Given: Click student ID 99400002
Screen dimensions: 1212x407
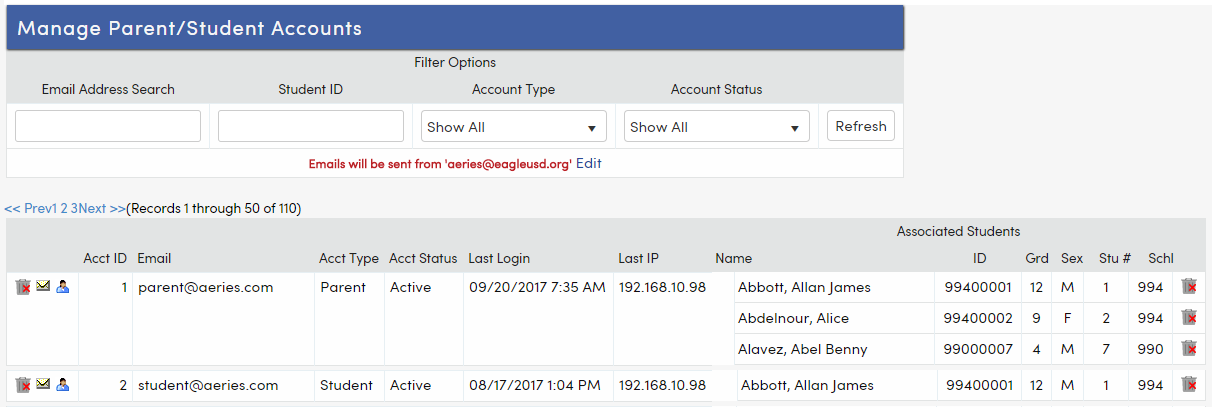Looking at the screenshot, I should click(x=978, y=318).
